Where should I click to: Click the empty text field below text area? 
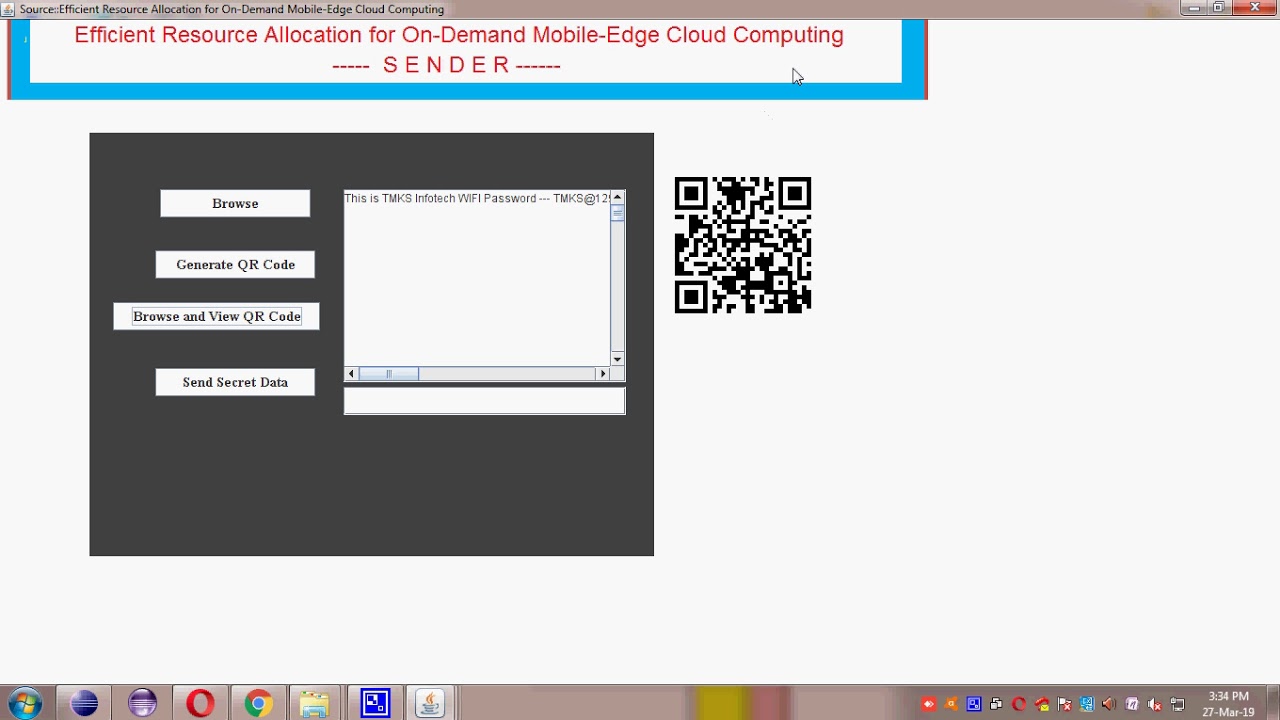(x=484, y=401)
